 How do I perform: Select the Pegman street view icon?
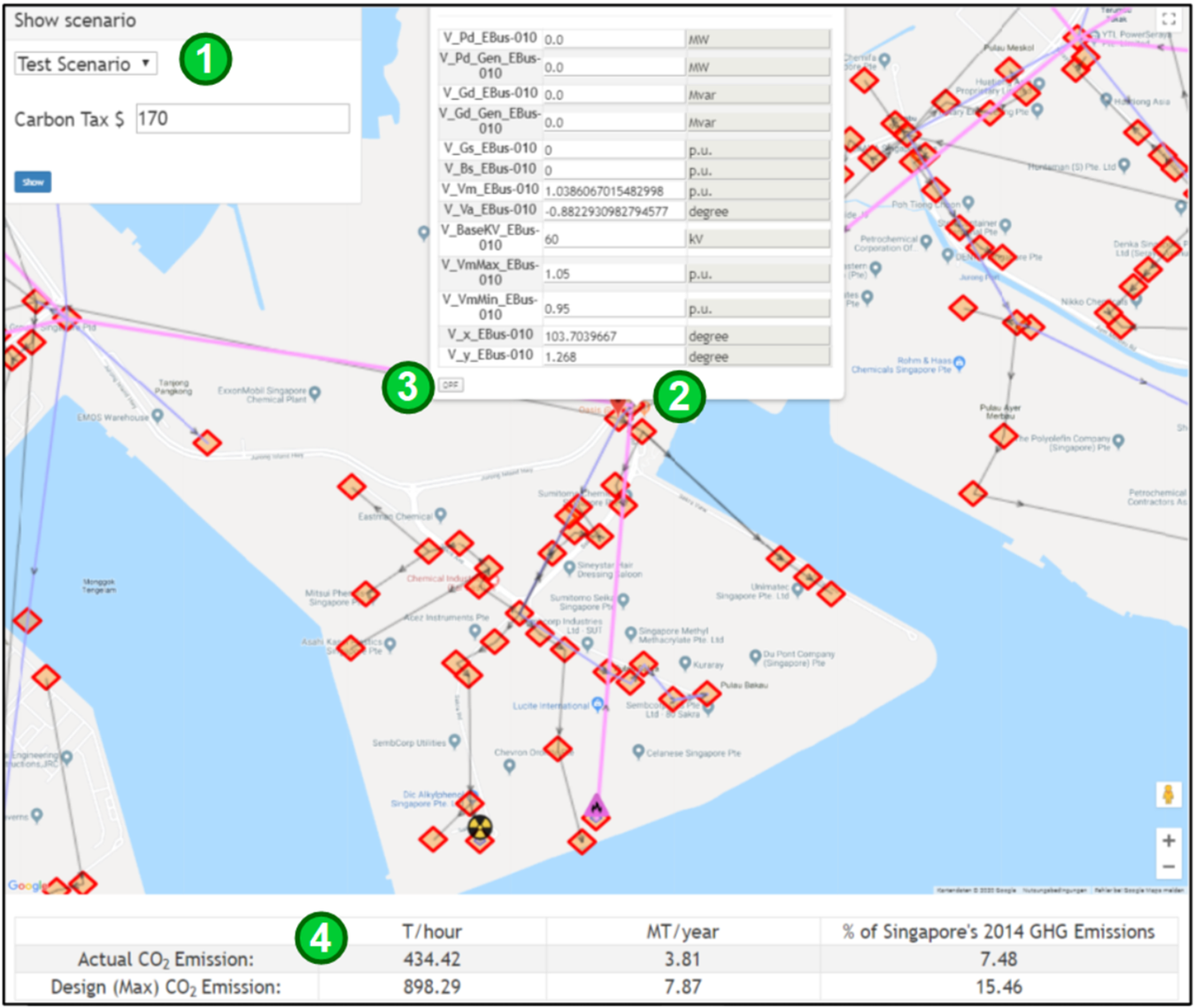pyautogui.click(x=1168, y=795)
